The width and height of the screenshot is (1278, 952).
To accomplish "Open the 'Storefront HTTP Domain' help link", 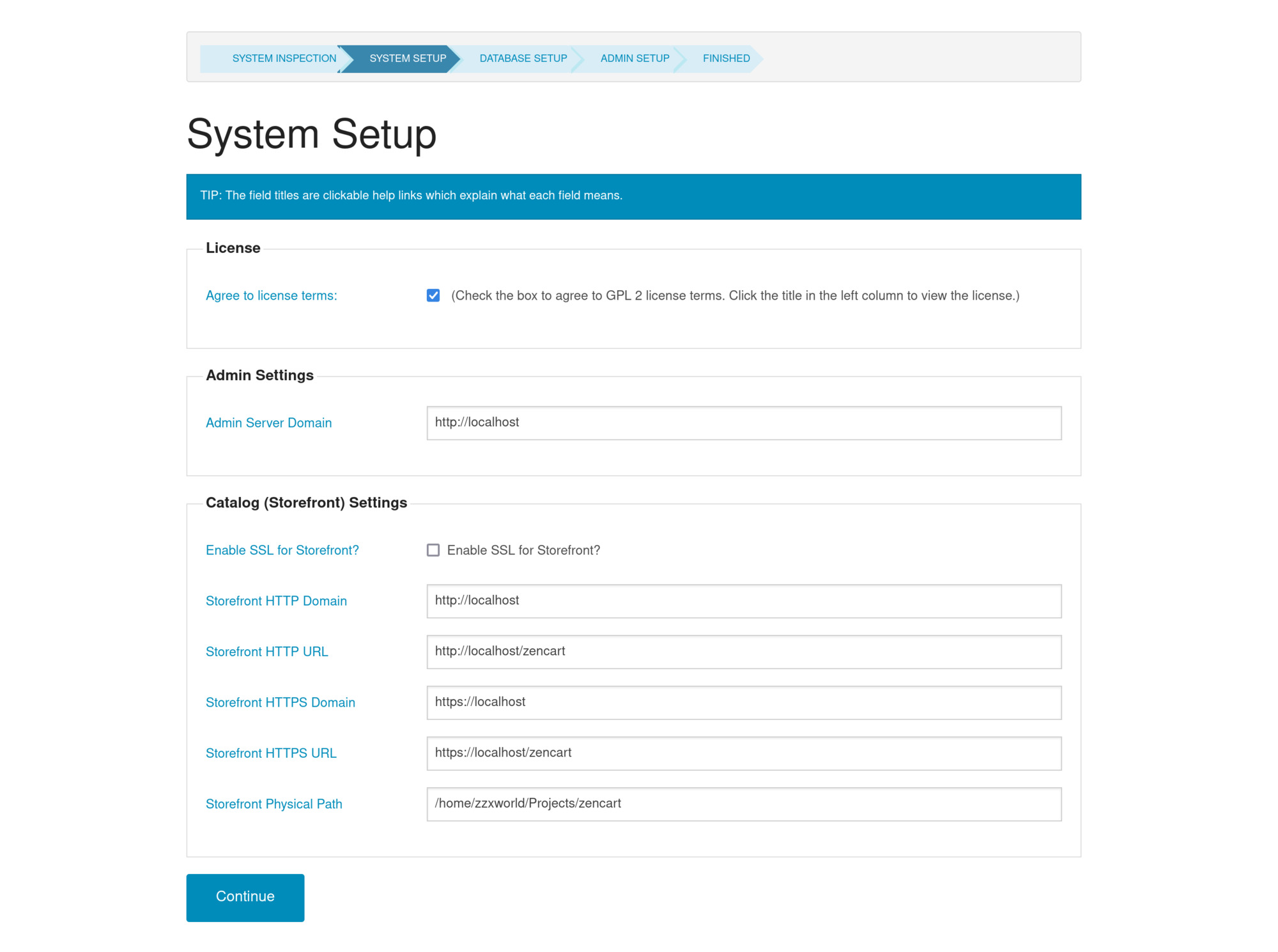I will (x=276, y=601).
